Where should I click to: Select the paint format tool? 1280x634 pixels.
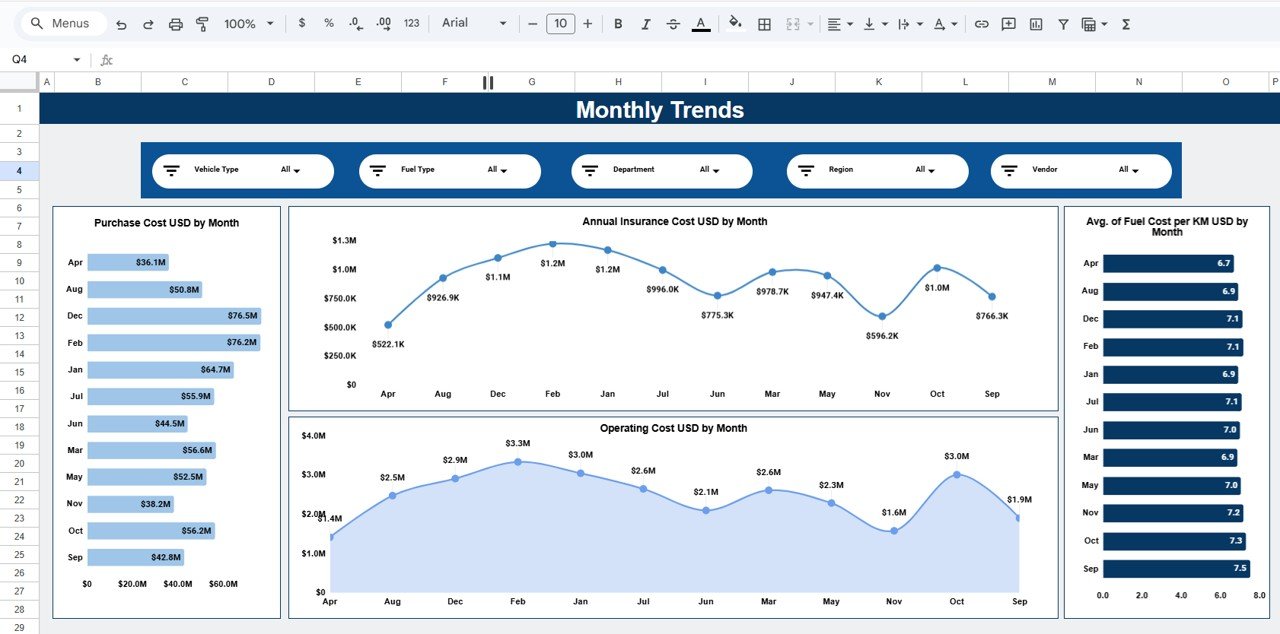click(x=201, y=23)
